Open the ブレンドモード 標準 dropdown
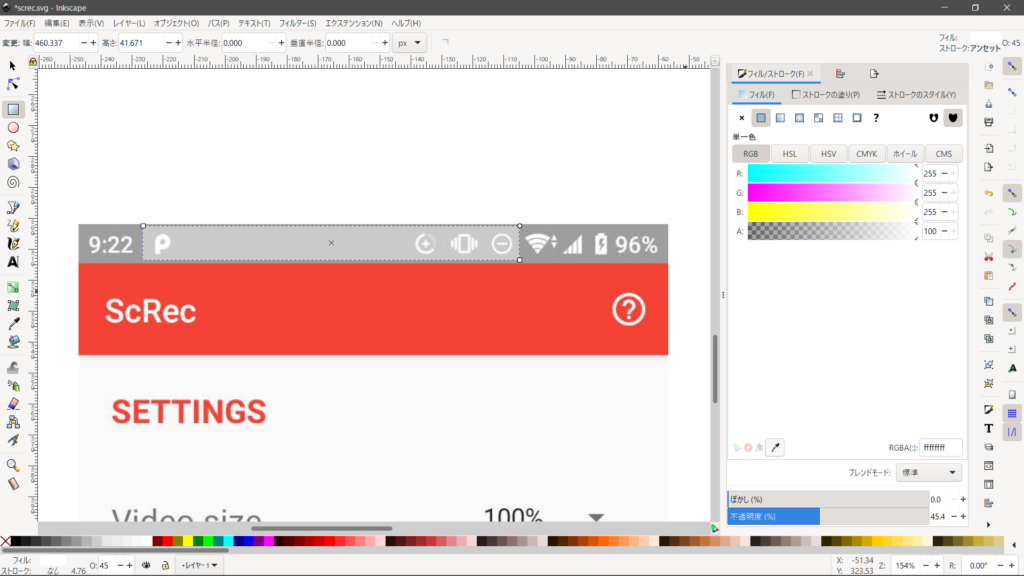Screen dimensions: 1024x576 point(928,473)
